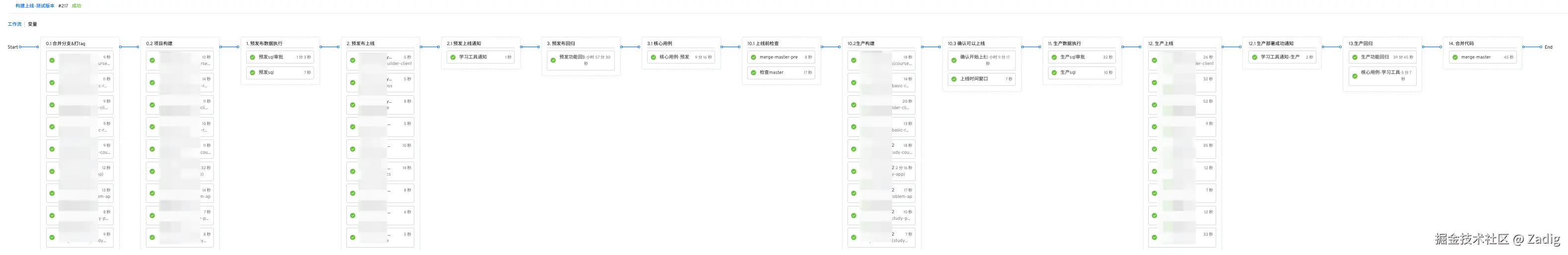Click the status icon for 确认开始上线

[x=954, y=60]
